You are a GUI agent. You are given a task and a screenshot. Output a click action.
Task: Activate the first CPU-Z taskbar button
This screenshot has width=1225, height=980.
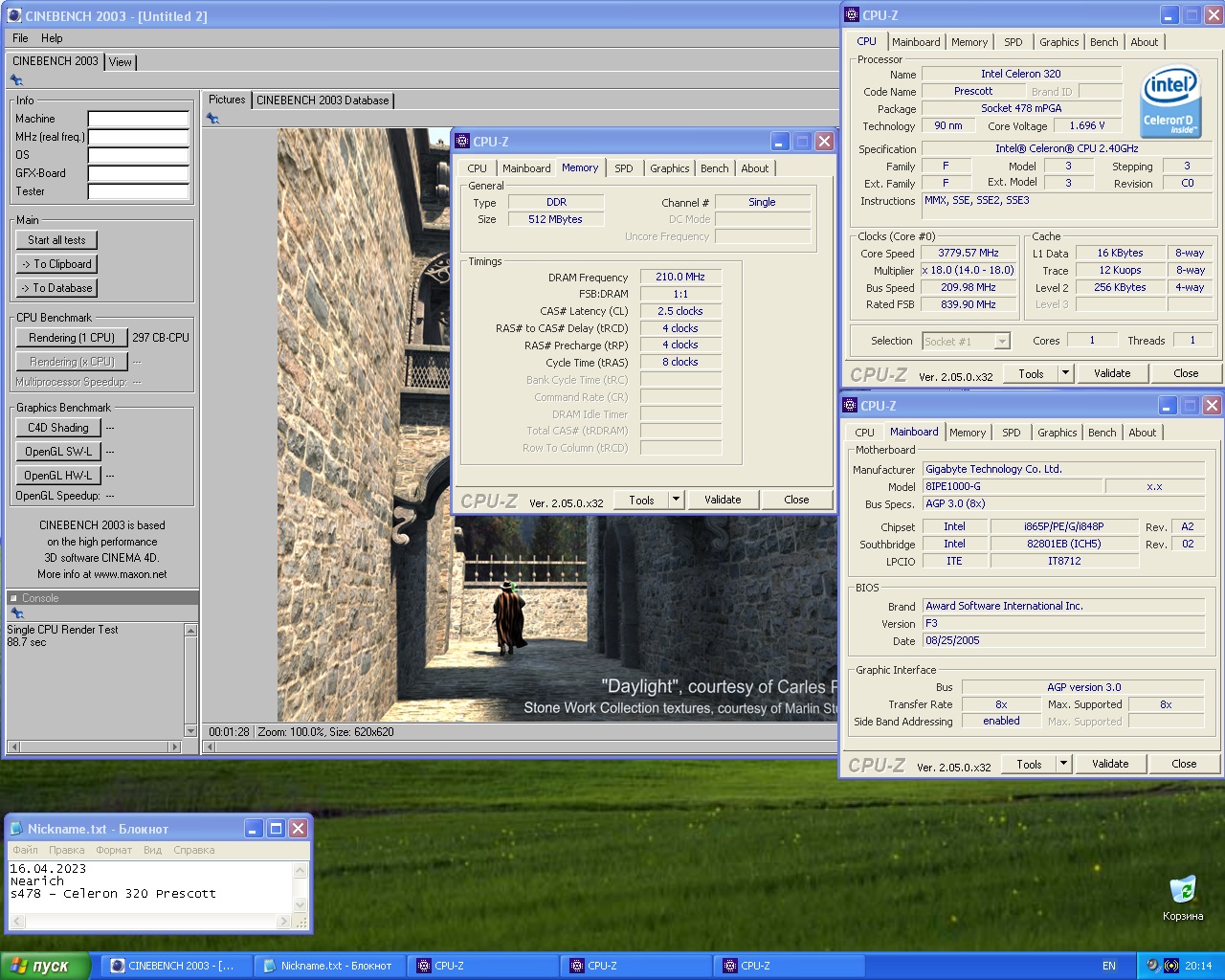point(482,966)
